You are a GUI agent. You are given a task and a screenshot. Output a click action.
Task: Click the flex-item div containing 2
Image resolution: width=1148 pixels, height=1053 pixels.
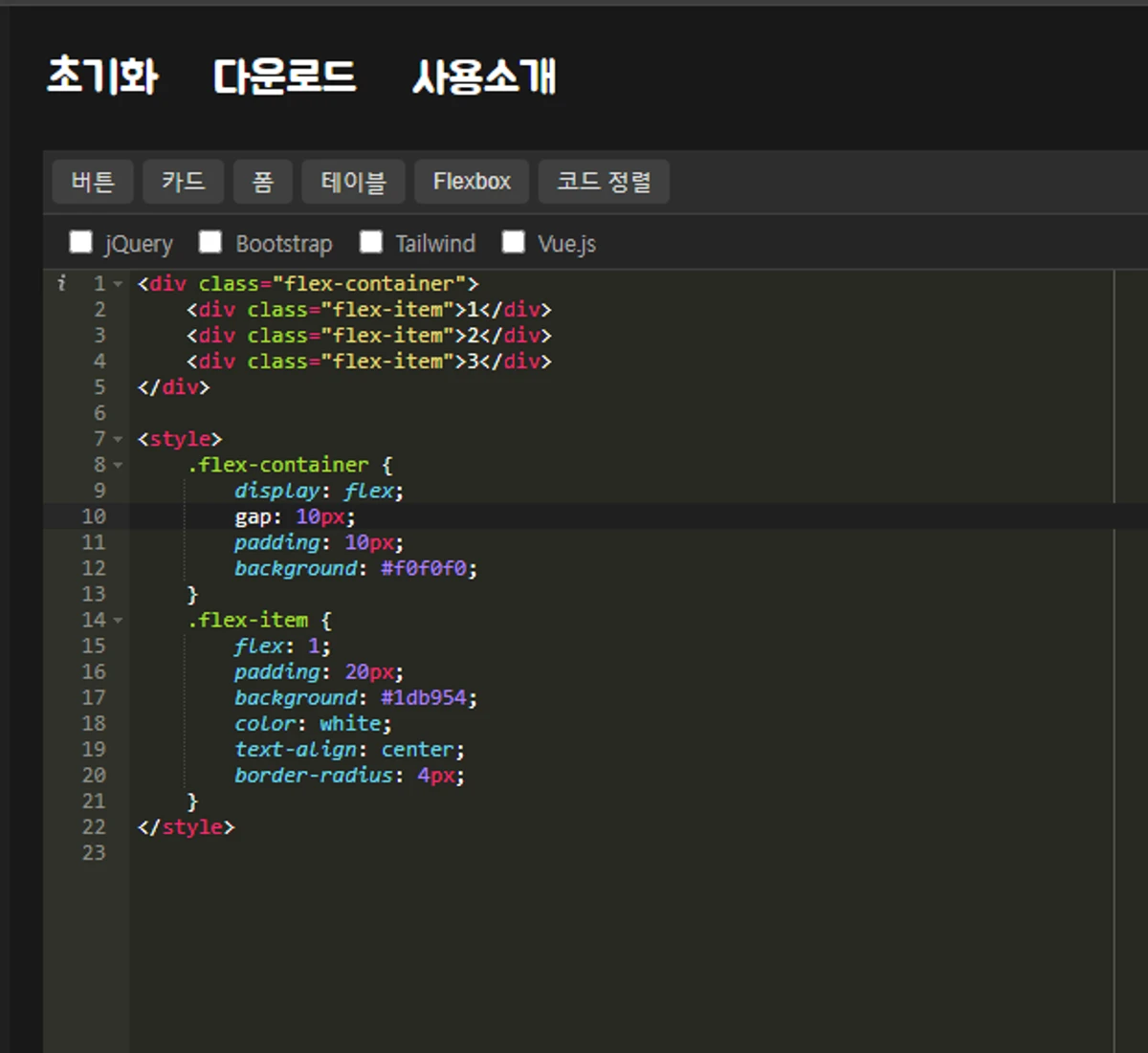point(369,336)
